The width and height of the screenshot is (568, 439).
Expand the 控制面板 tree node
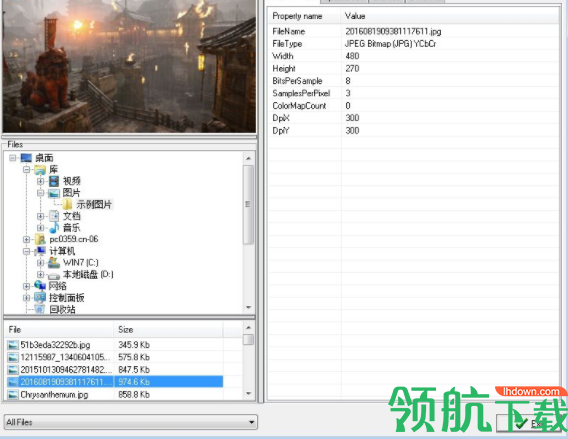26,298
